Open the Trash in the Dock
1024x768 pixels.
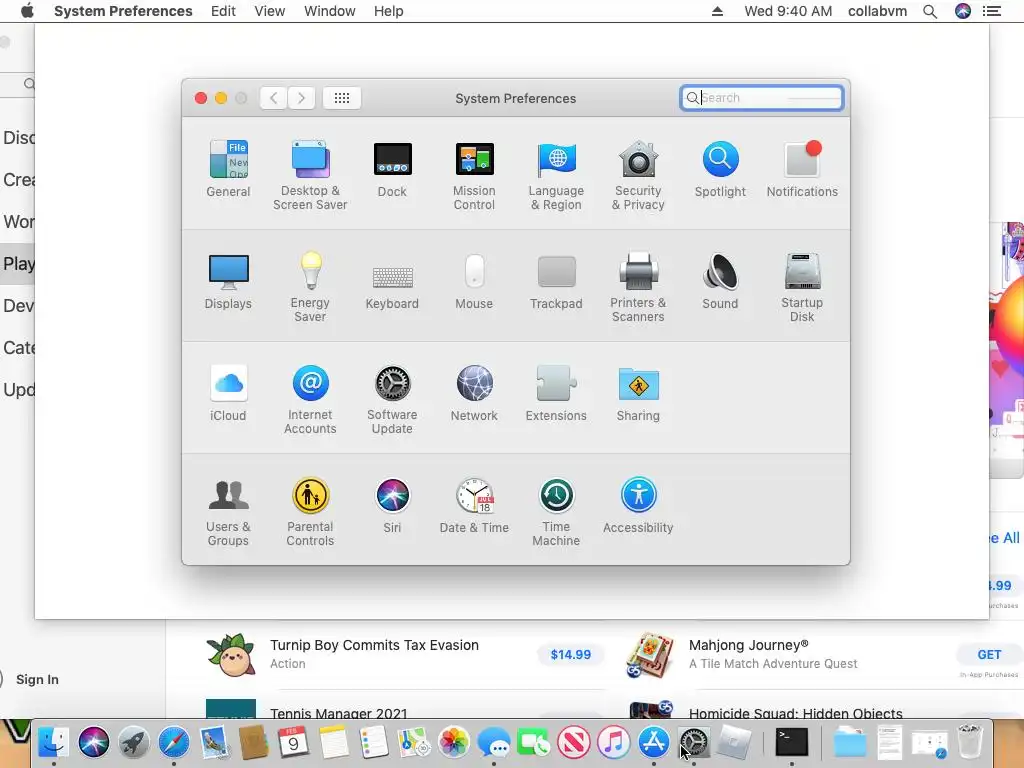tap(970, 743)
